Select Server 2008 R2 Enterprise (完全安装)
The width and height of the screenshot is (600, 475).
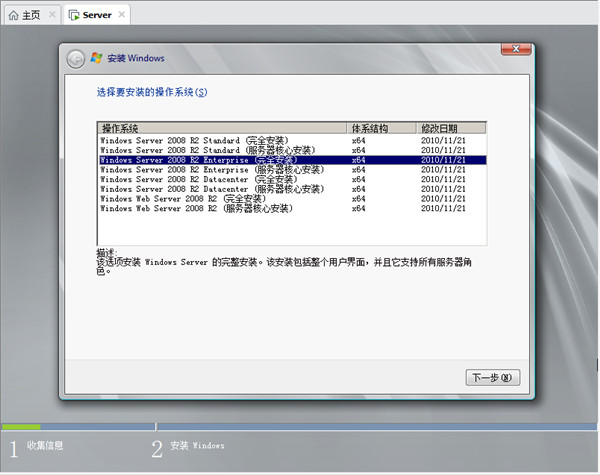292,160
